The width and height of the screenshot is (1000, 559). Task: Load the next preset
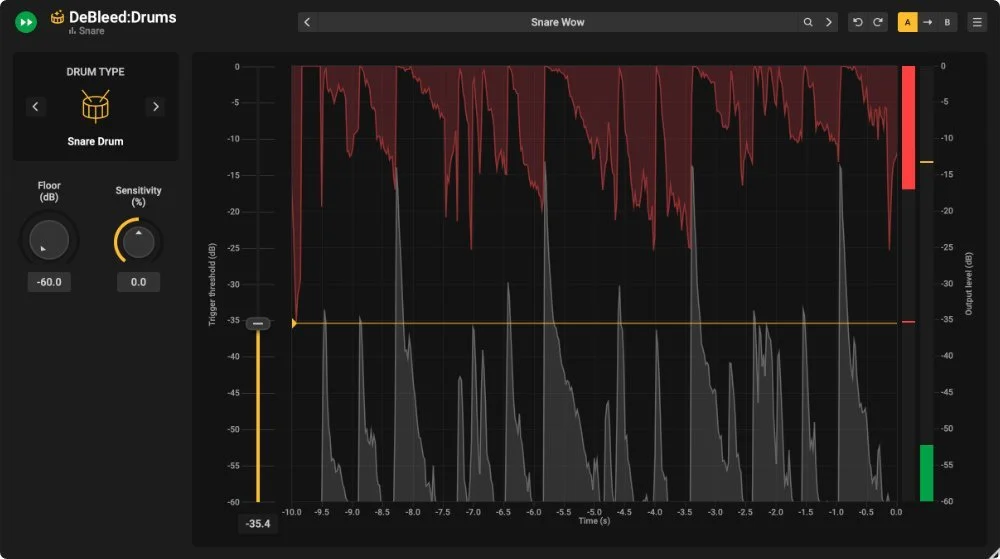pos(828,22)
